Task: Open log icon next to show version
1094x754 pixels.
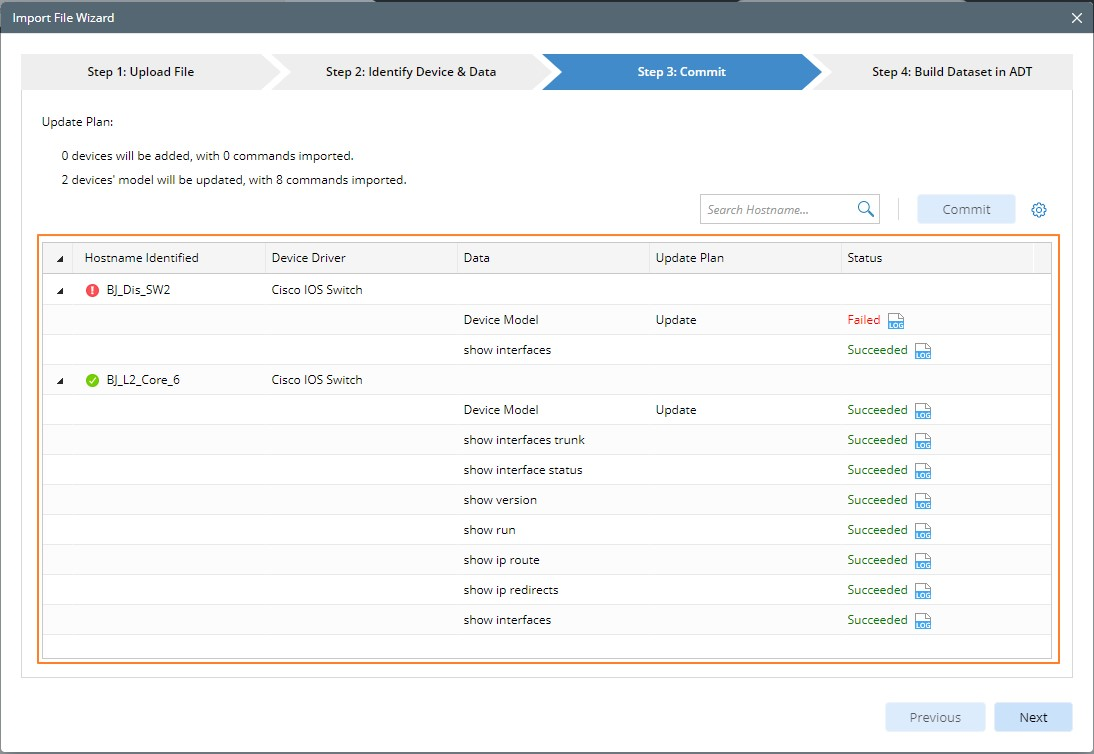Action: [x=923, y=501]
